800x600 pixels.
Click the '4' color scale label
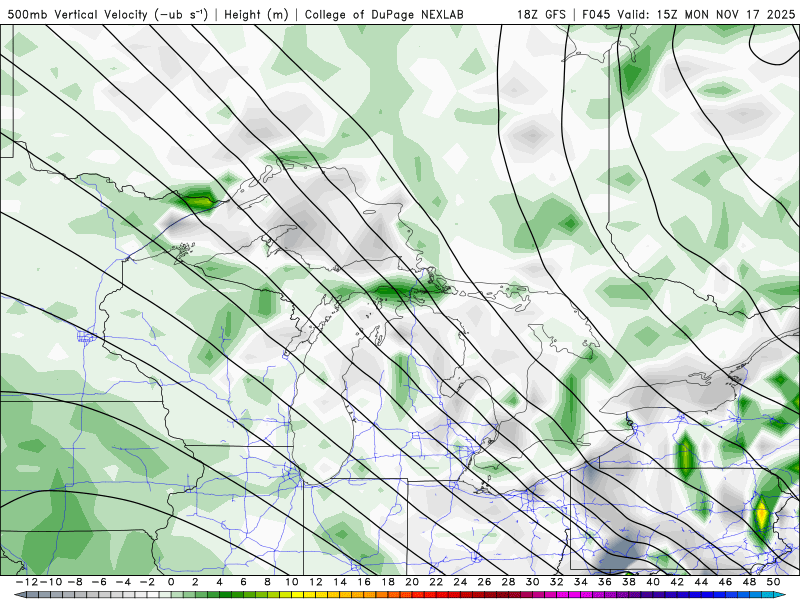[219, 582]
